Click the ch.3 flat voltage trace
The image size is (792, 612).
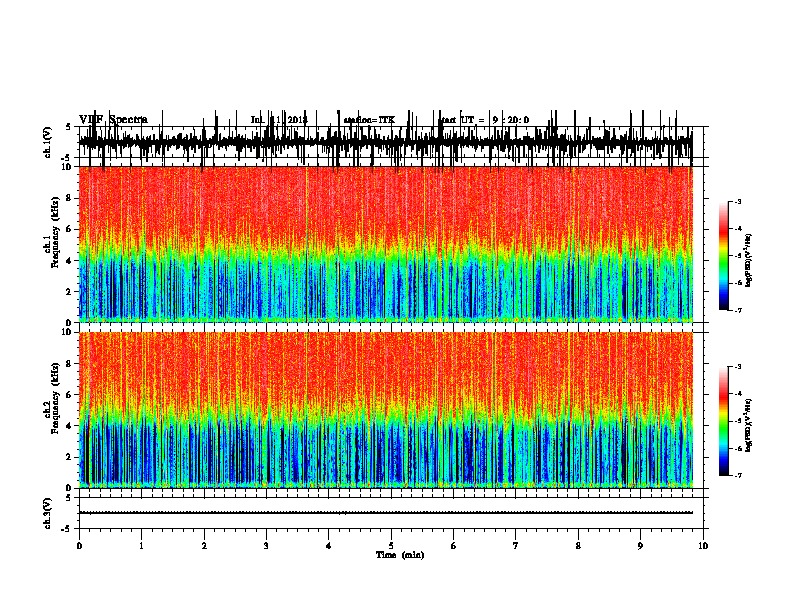[x=386, y=513]
